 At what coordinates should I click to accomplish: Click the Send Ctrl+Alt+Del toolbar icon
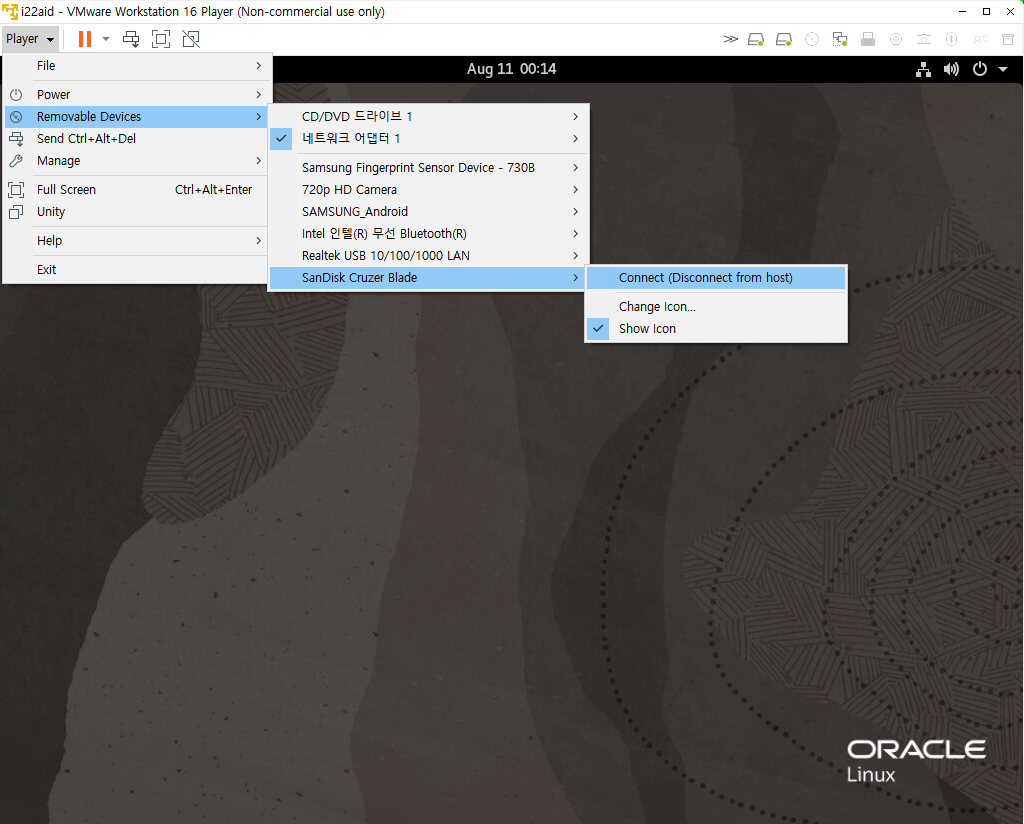131,39
